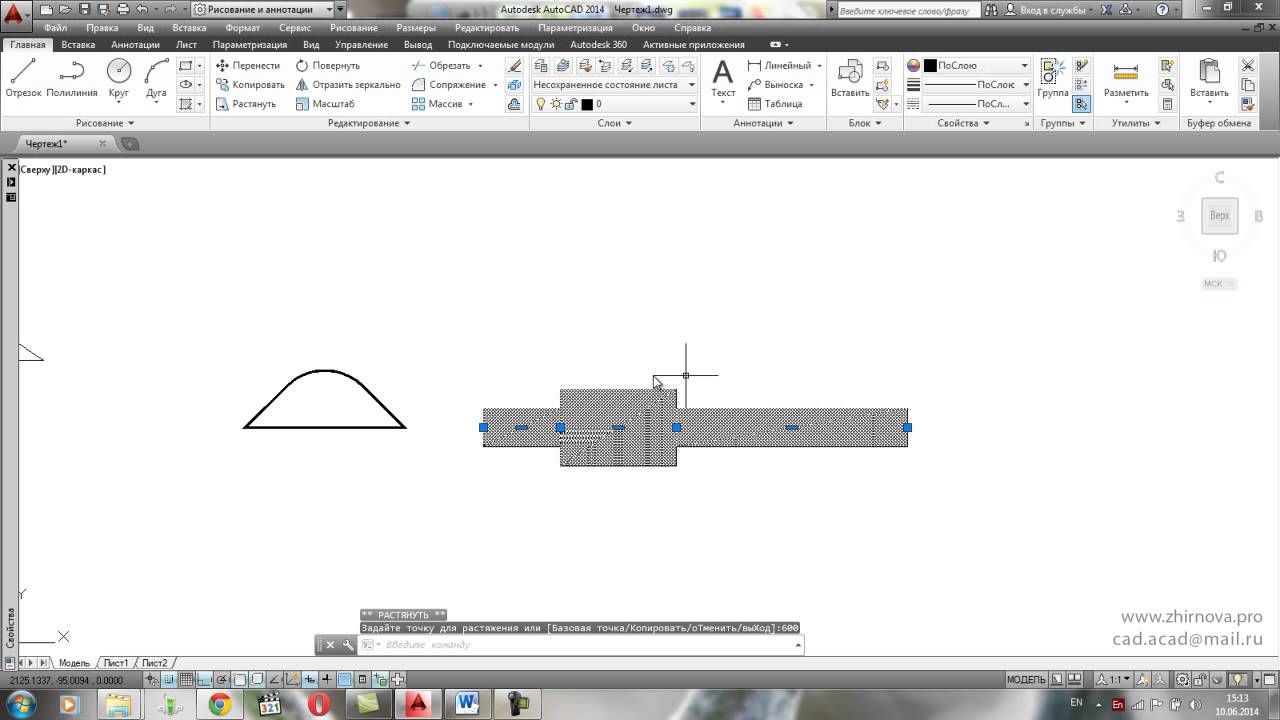
Task: Click the Растянуть stretch tool
Action: click(x=246, y=103)
